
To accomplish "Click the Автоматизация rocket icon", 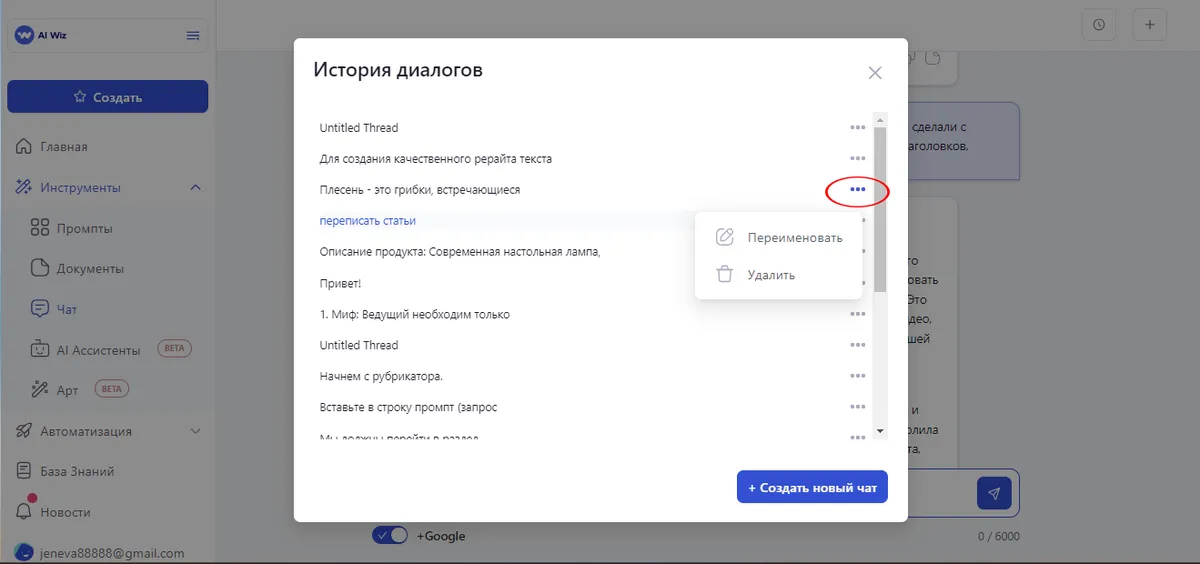I will [24, 431].
